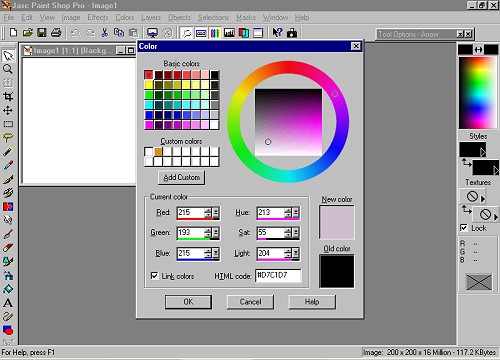
Task: Select the Text tool
Action: tap(8, 303)
